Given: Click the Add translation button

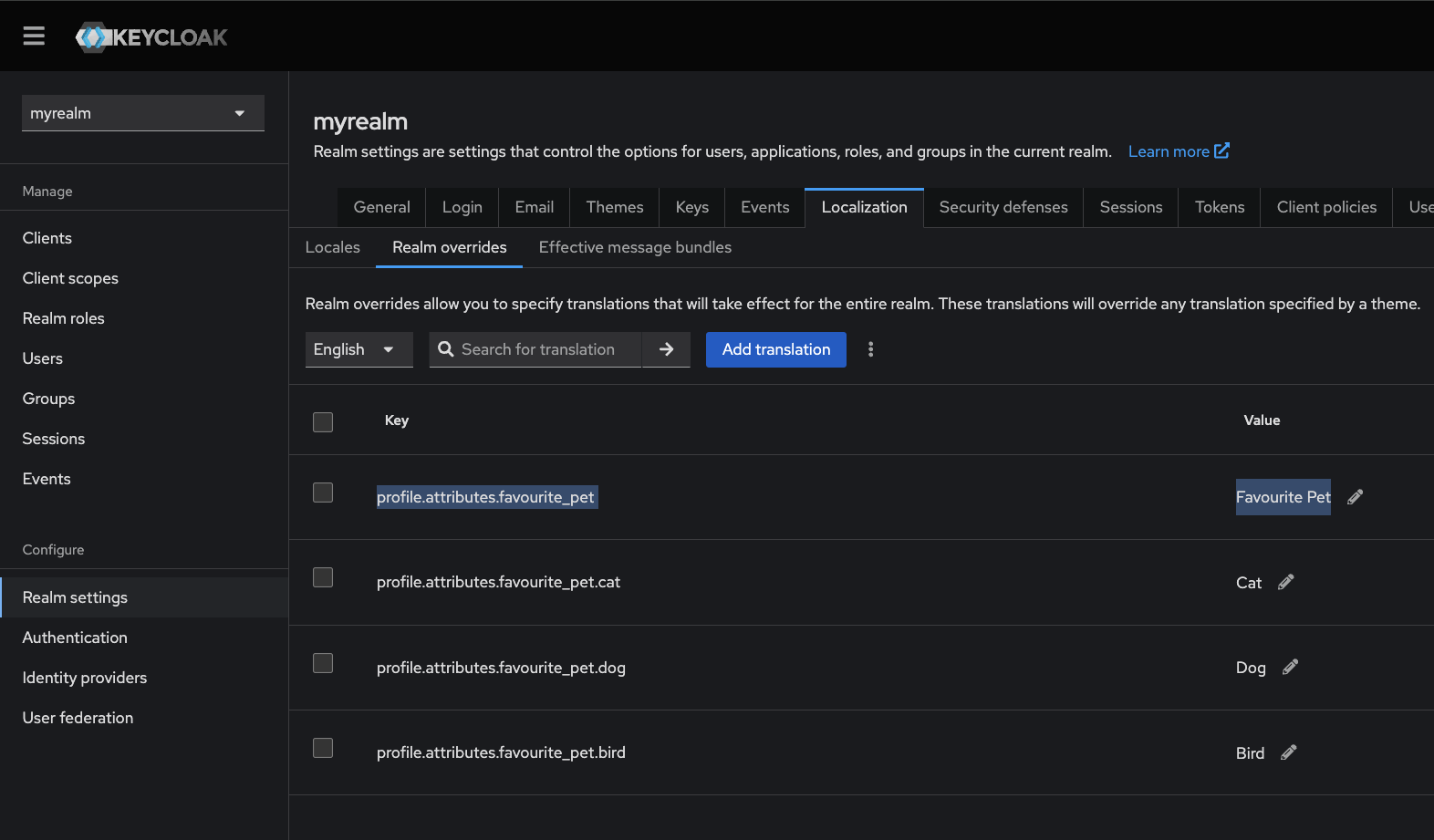Looking at the screenshot, I should point(775,349).
